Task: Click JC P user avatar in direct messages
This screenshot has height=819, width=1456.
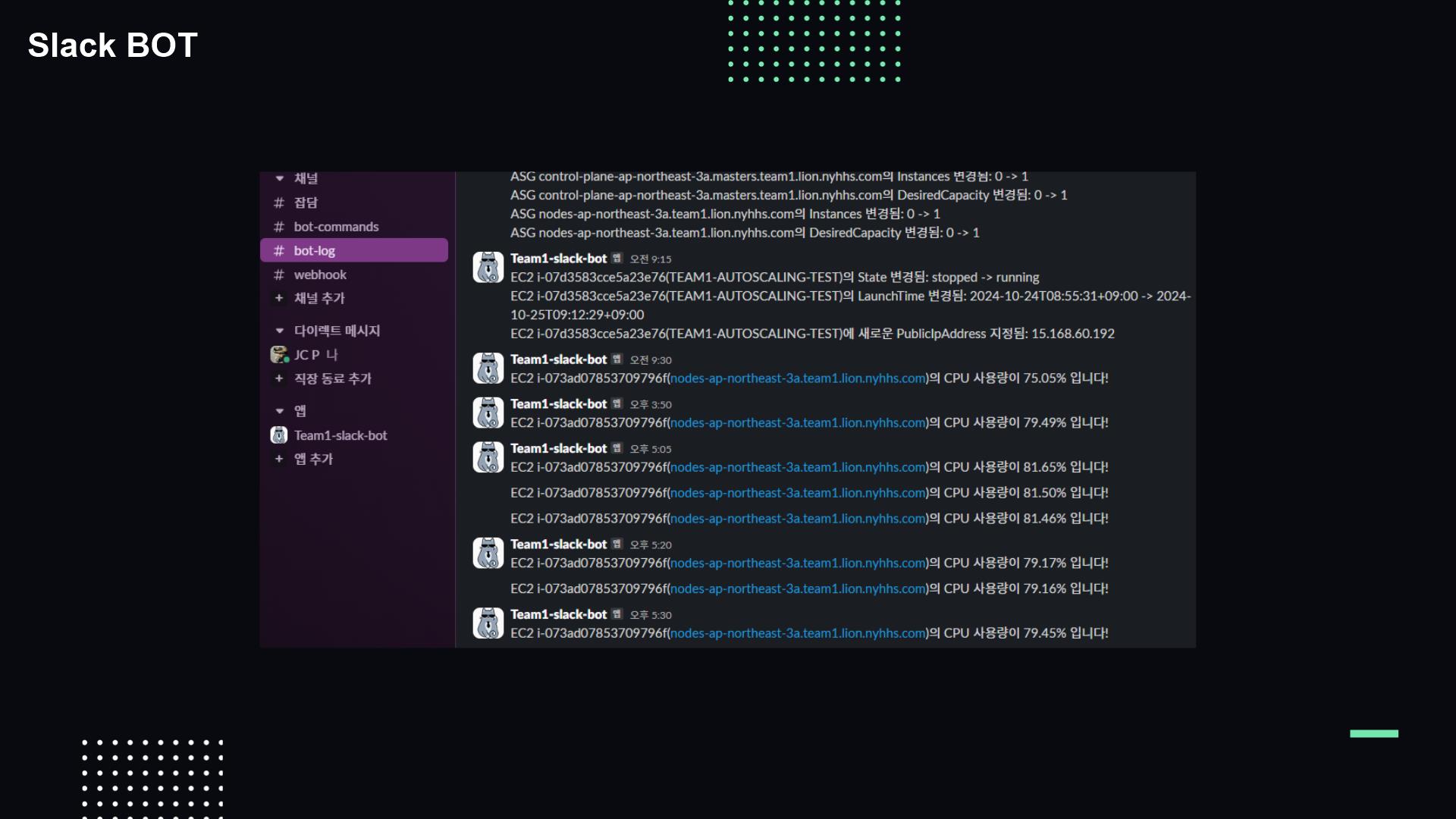Action: [279, 354]
